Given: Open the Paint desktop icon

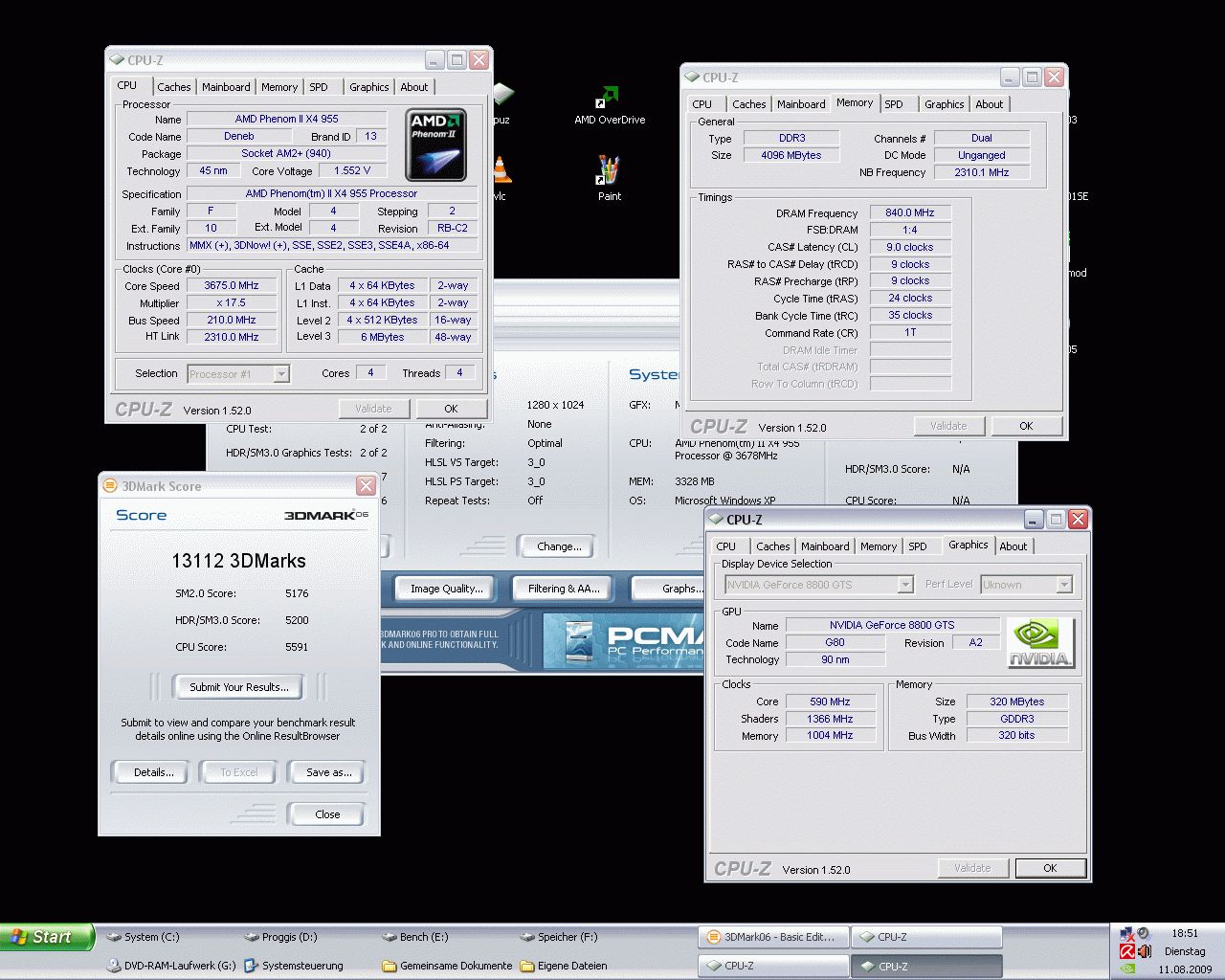Looking at the screenshot, I should (x=610, y=178).
